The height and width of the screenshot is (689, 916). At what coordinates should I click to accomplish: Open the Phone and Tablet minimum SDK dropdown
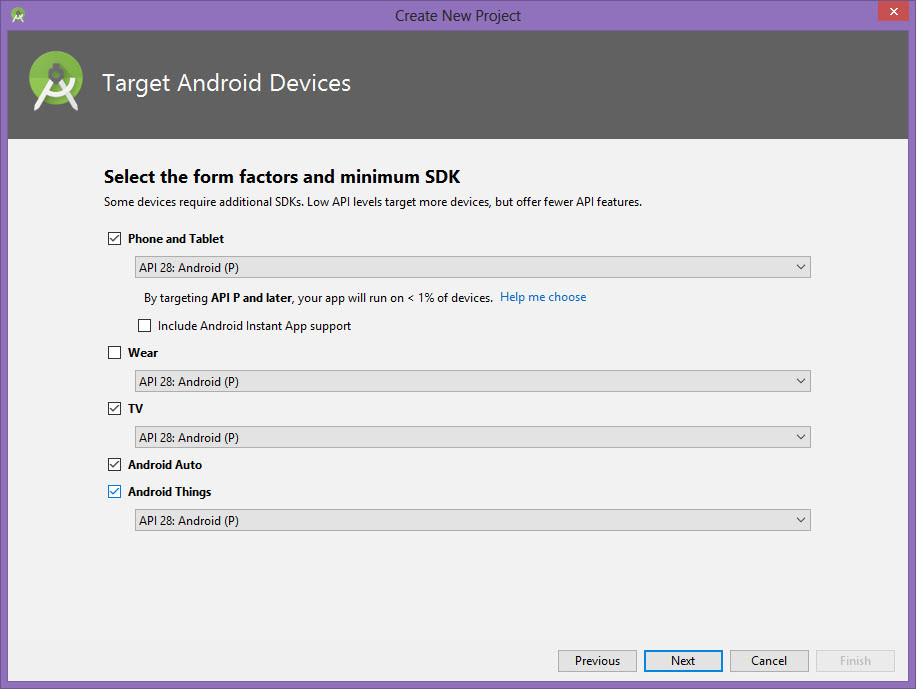pyautogui.click(x=473, y=267)
